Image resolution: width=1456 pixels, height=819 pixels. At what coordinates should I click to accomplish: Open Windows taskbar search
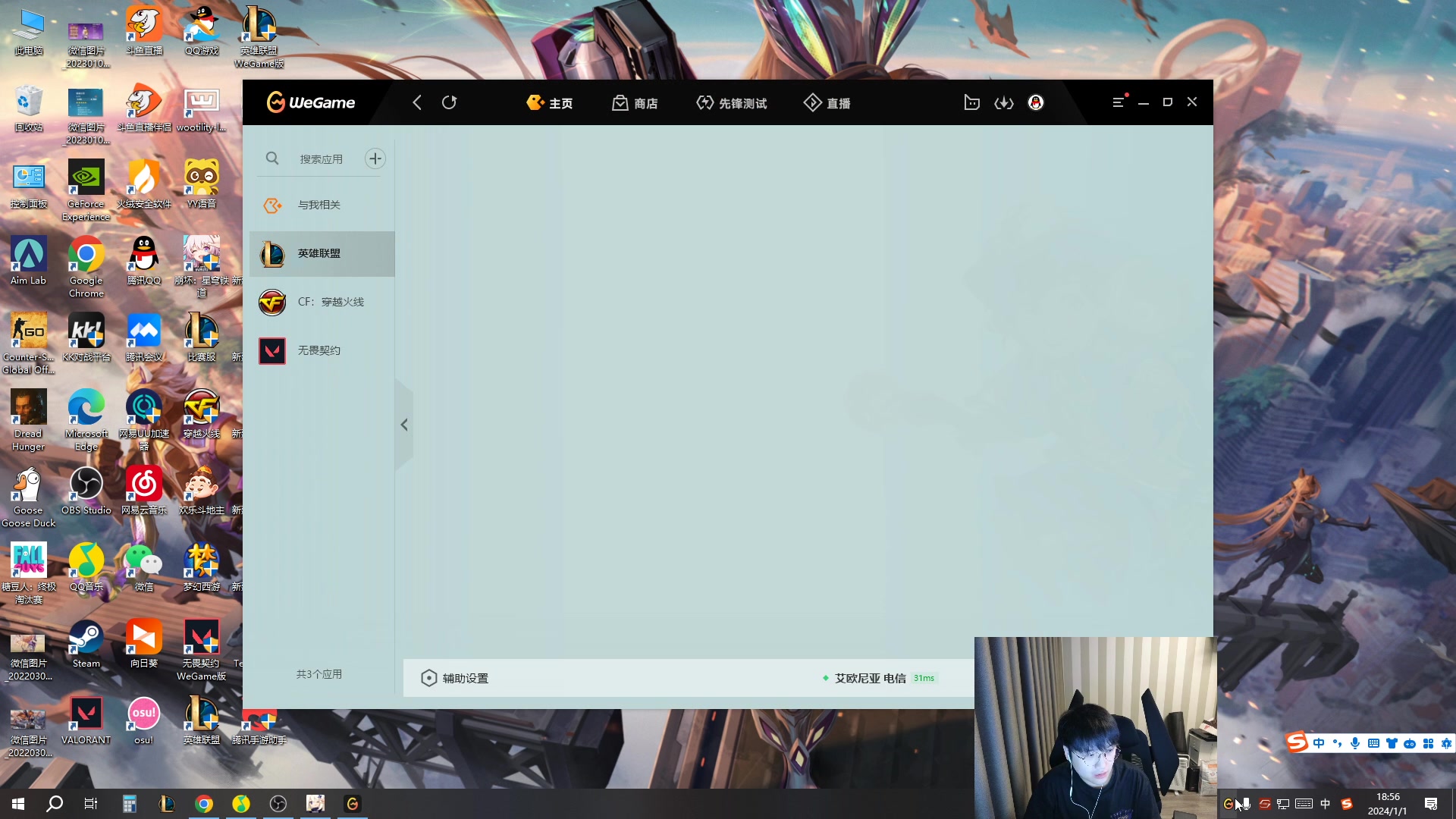tap(55, 804)
